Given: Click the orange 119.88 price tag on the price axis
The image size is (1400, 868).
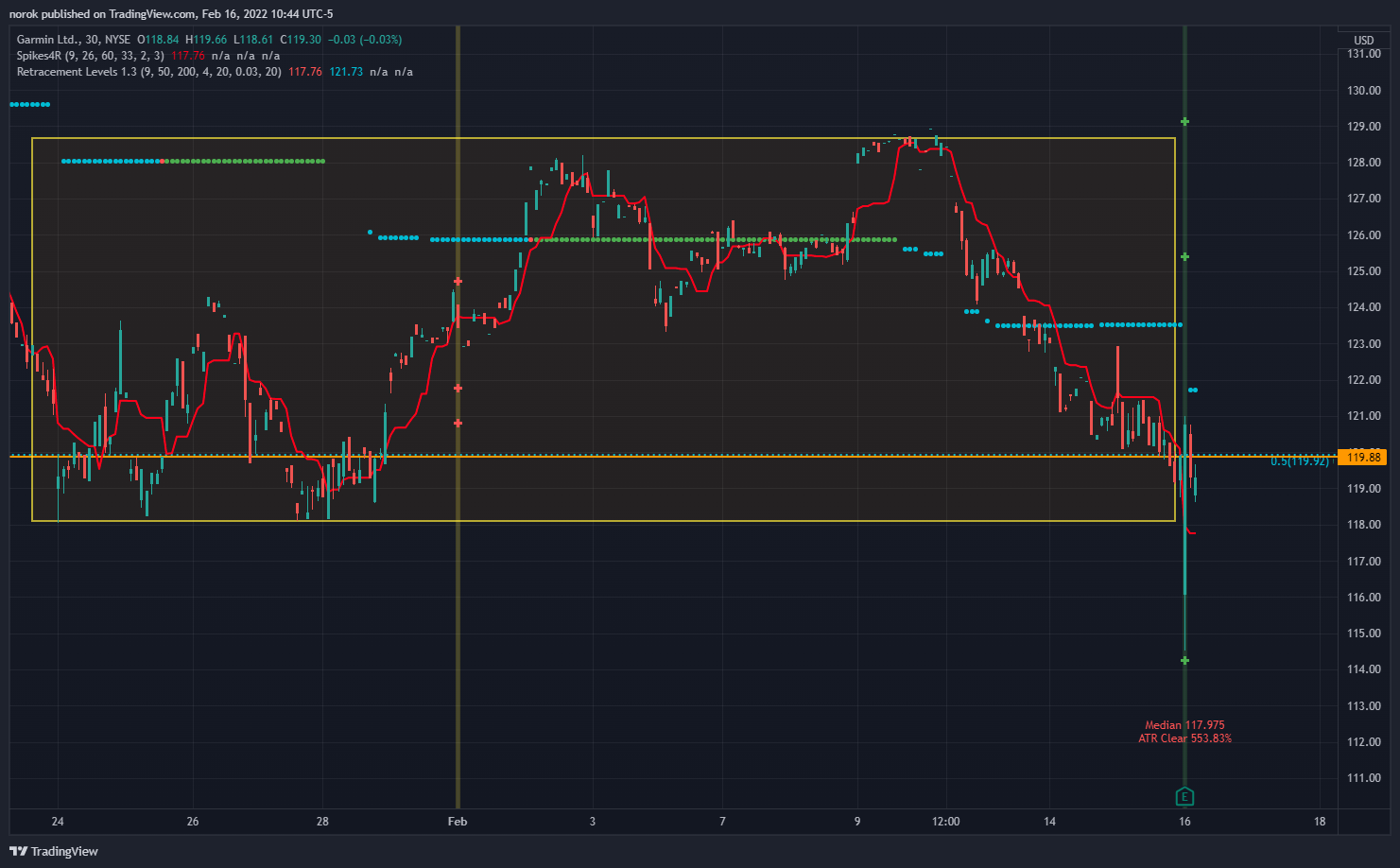Looking at the screenshot, I should coord(1363,457).
